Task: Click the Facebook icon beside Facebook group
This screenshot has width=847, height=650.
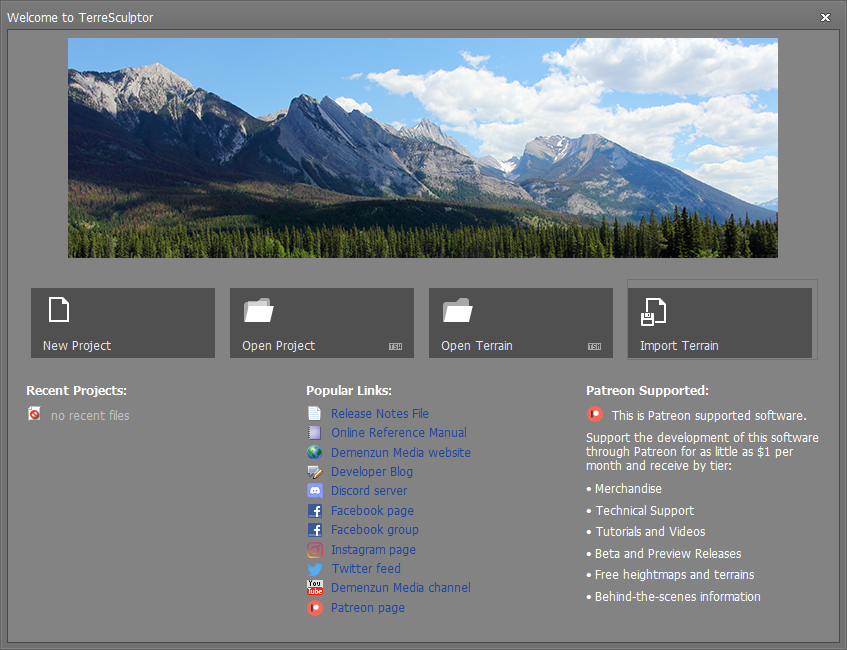Action: pos(314,530)
